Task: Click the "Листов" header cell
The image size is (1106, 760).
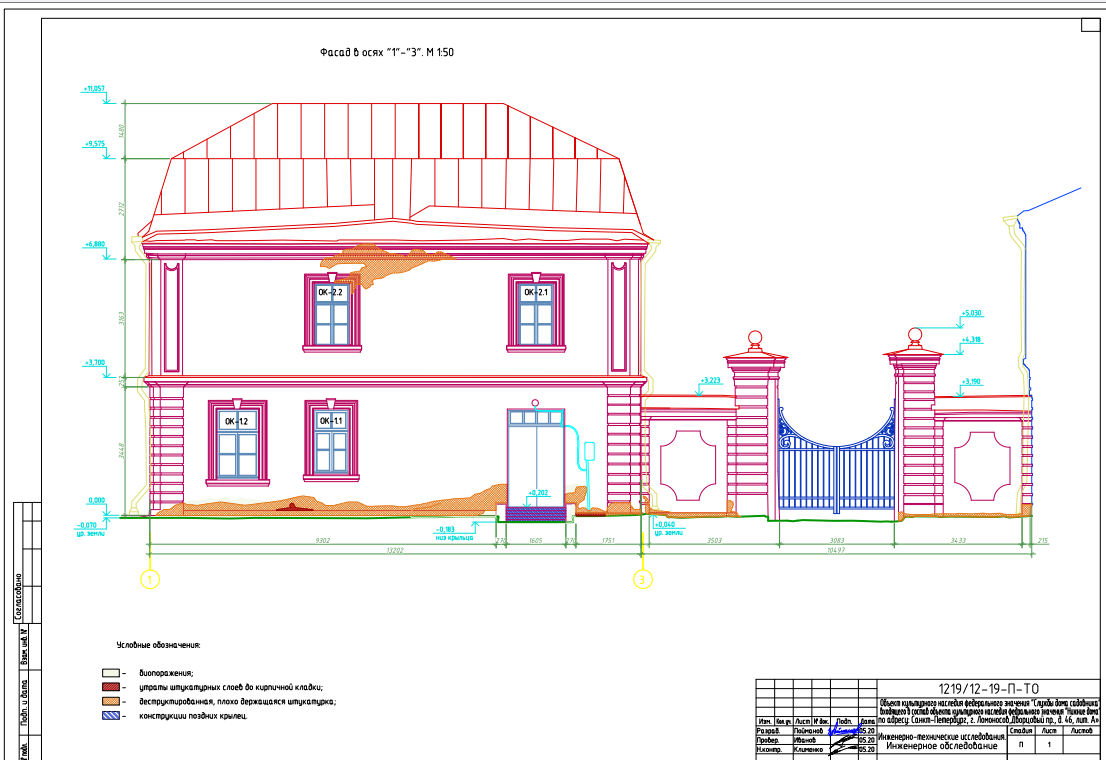Action: click(1081, 731)
